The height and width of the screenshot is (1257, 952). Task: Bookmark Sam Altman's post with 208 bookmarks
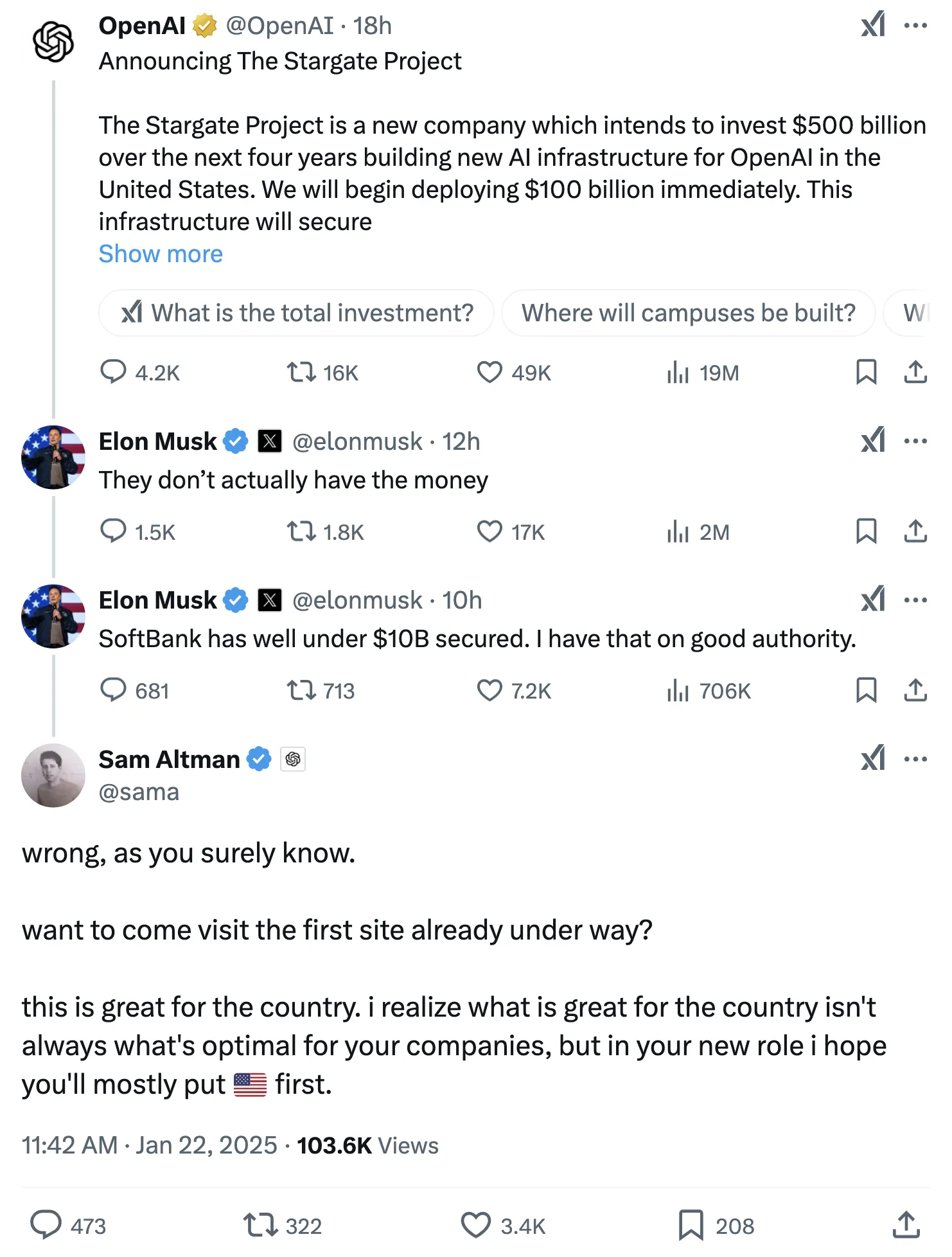[x=691, y=1225]
